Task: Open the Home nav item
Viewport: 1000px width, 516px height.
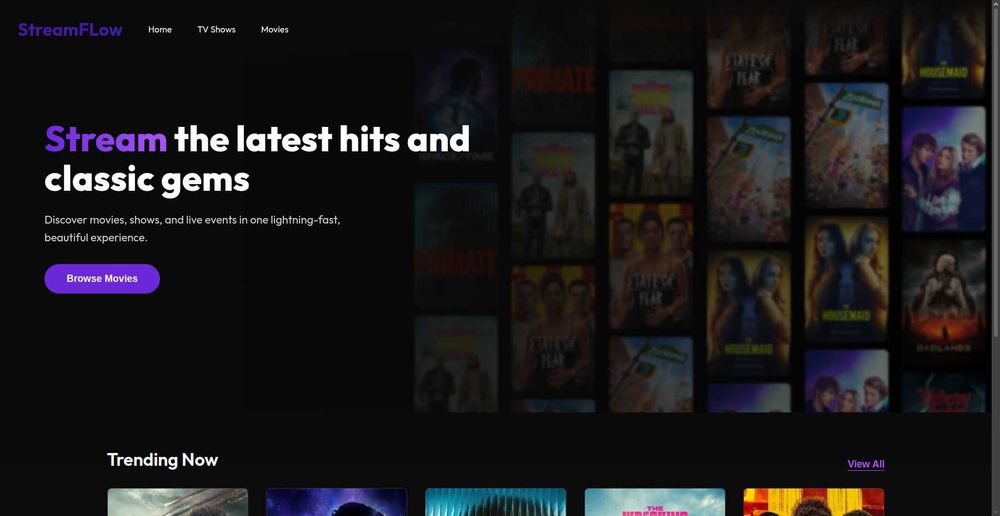Action: pos(159,29)
